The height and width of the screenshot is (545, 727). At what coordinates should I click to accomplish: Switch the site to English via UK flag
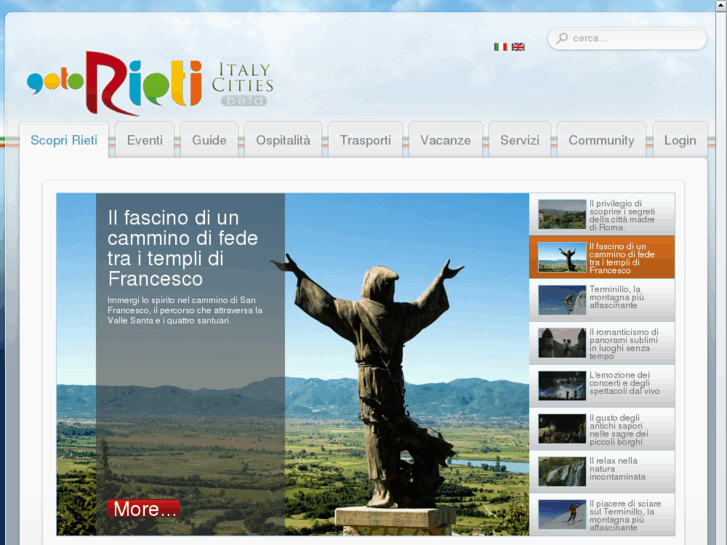tap(518, 47)
